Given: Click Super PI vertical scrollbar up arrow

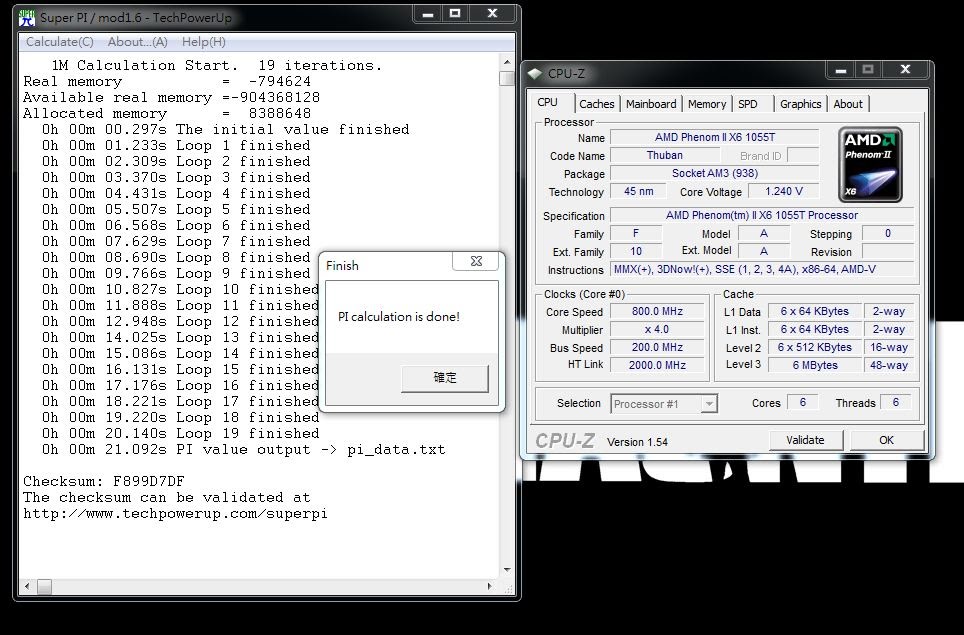Looking at the screenshot, I should click(507, 62).
